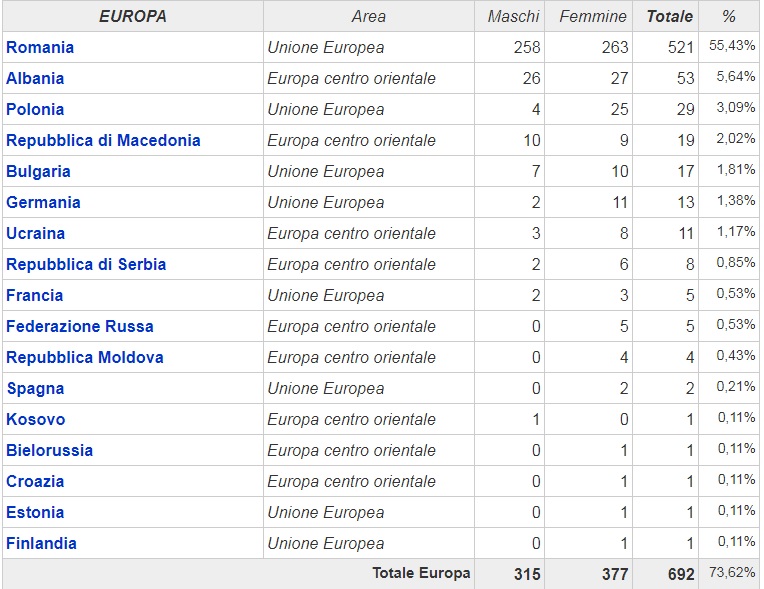Open the Ucraina link
This screenshot has height=589, width=764.
35,233
